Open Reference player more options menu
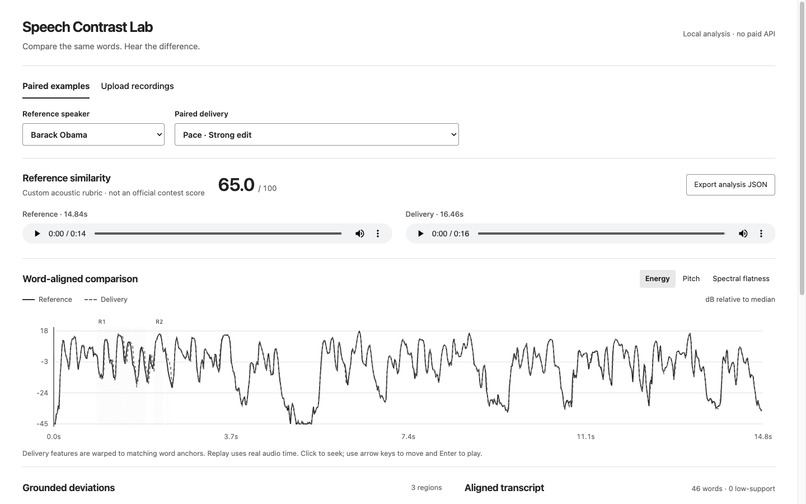806x504 pixels. (378, 233)
